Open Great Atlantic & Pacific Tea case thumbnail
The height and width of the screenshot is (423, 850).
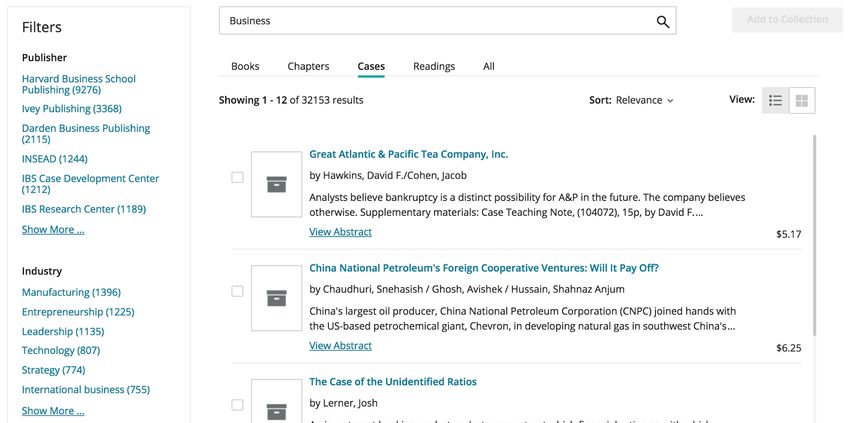pyautogui.click(x=276, y=184)
